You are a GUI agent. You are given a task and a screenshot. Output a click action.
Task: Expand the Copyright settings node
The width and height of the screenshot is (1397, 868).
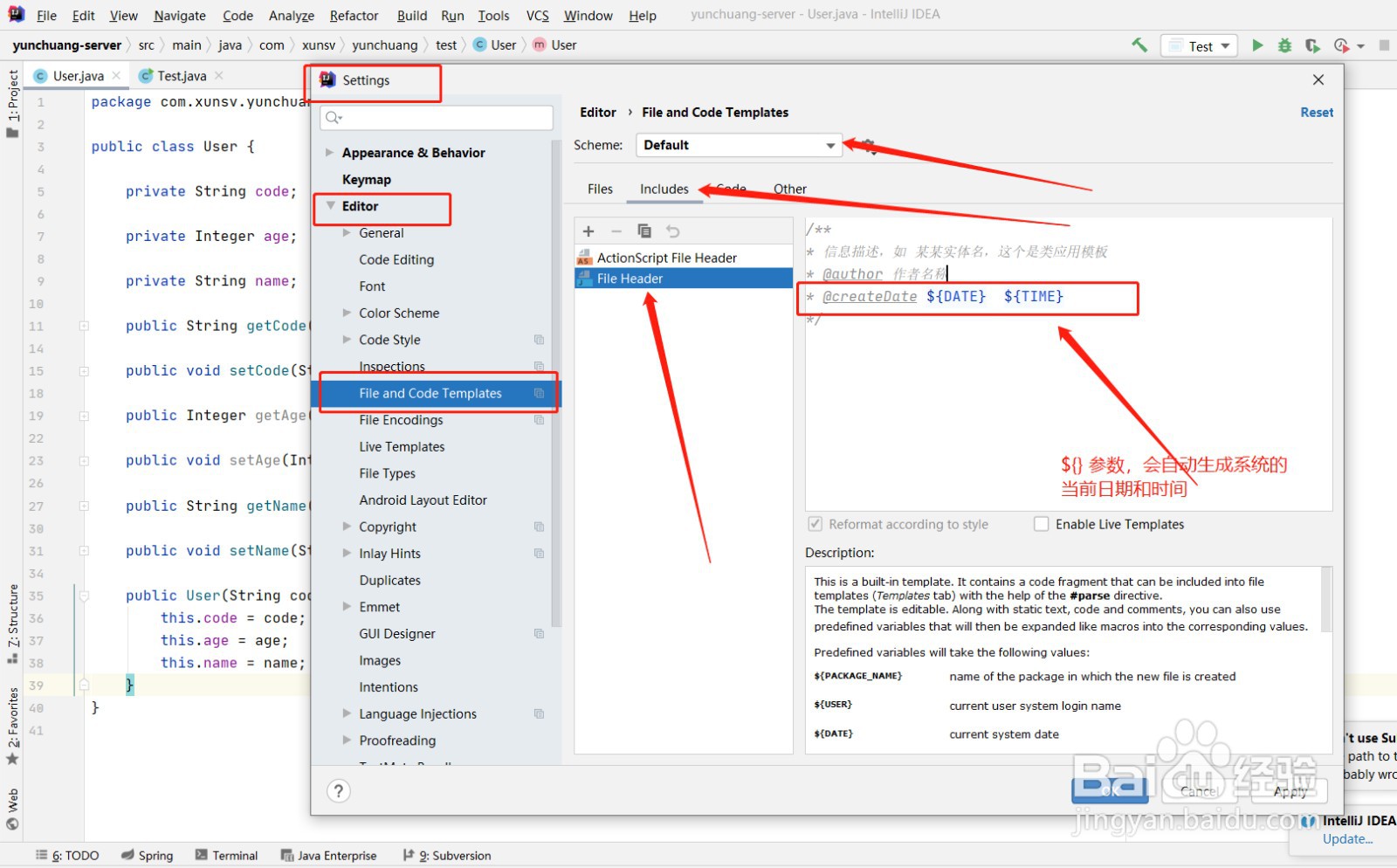pyautogui.click(x=347, y=527)
